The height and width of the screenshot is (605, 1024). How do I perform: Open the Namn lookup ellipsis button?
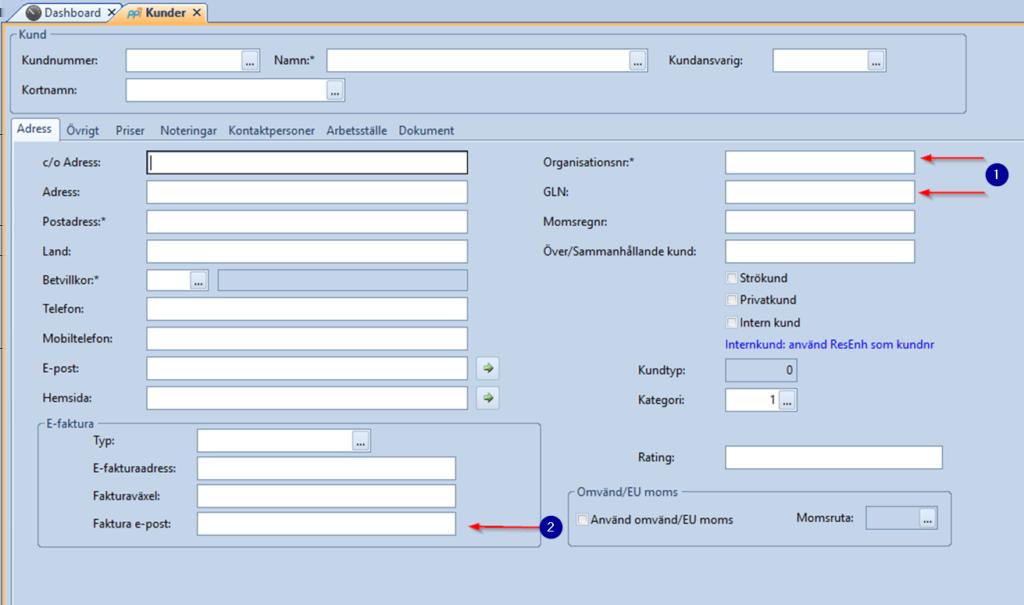tap(637, 61)
